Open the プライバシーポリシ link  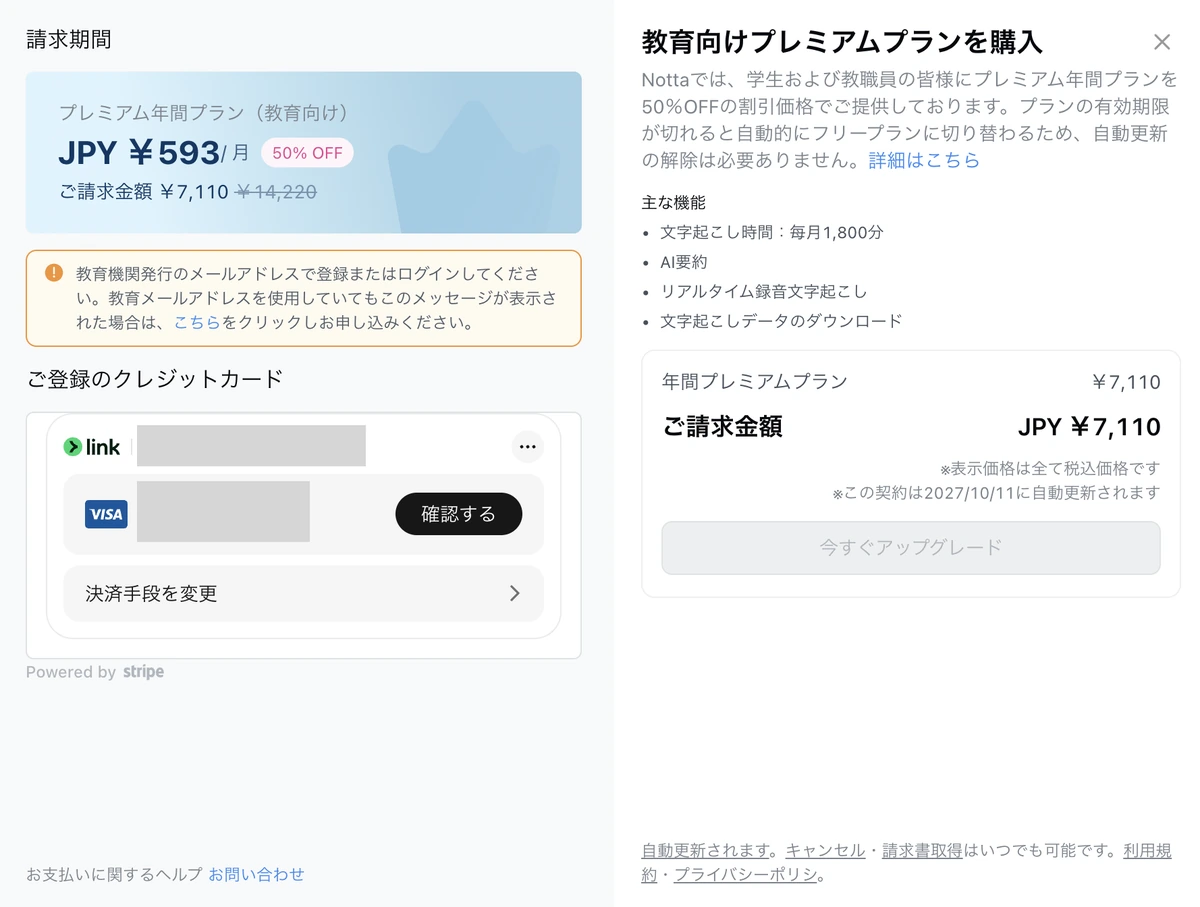coord(746,875)
